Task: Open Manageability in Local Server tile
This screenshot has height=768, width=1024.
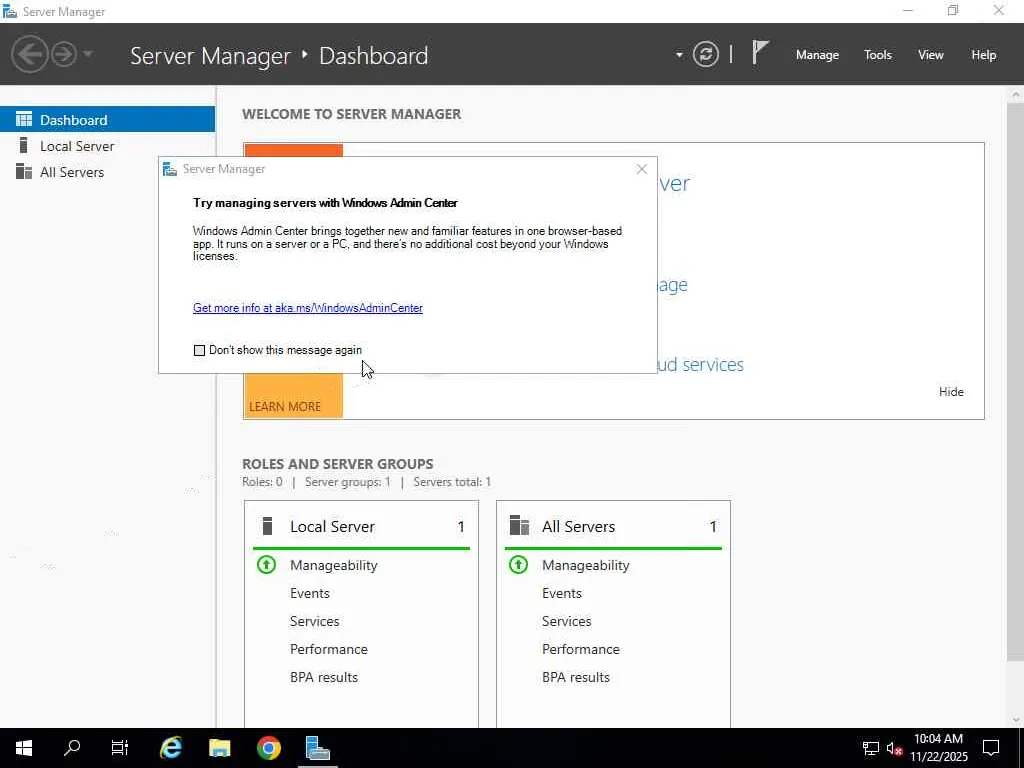Action: [334, 565]
